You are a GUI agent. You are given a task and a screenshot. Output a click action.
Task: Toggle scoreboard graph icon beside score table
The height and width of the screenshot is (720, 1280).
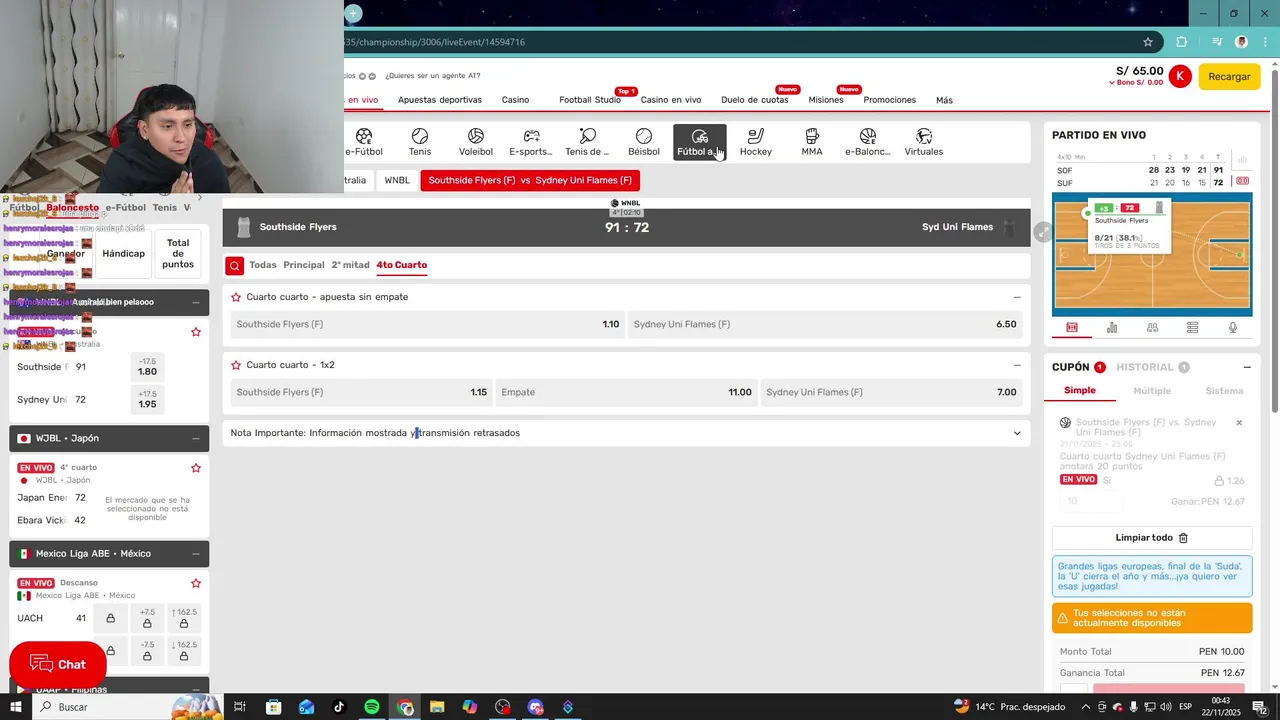click(x=1243, y=160)
